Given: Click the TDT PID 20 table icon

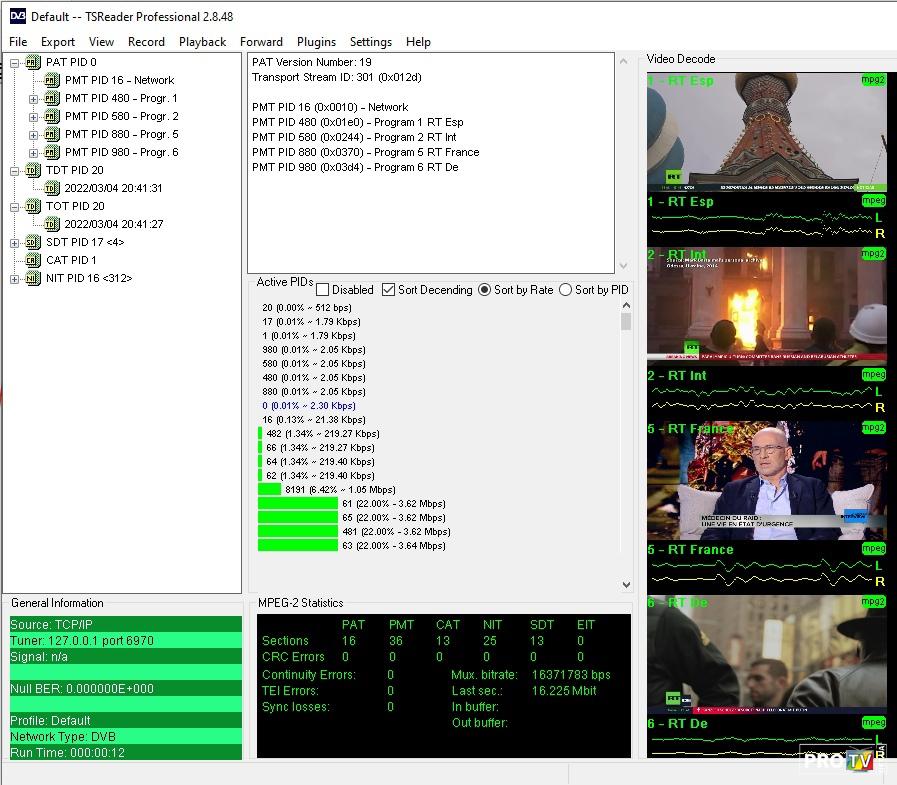Looking at the screenshot, I should click(x=32, y=170).
